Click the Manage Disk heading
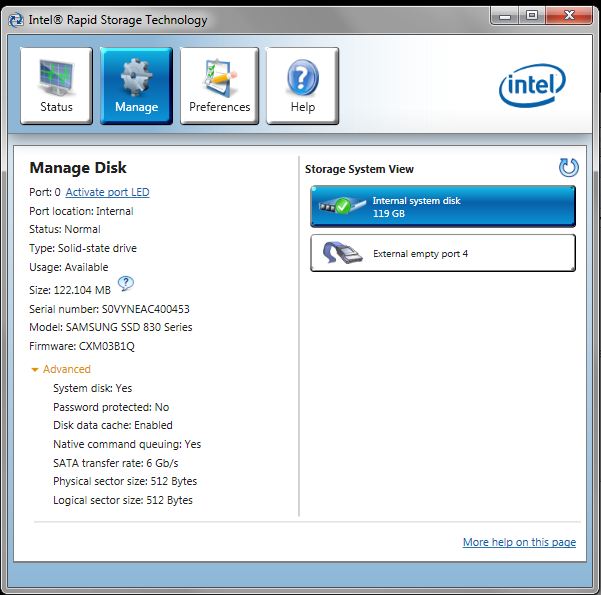 (78, 168)
